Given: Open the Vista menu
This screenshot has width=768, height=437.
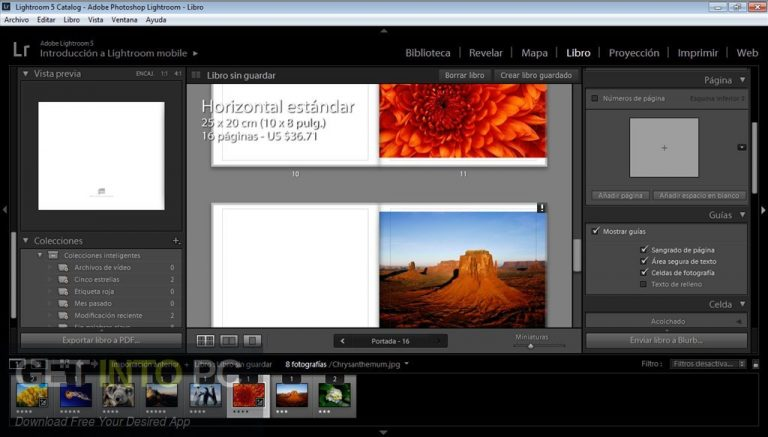Looking at the screenshot, I should coord(96,20).
